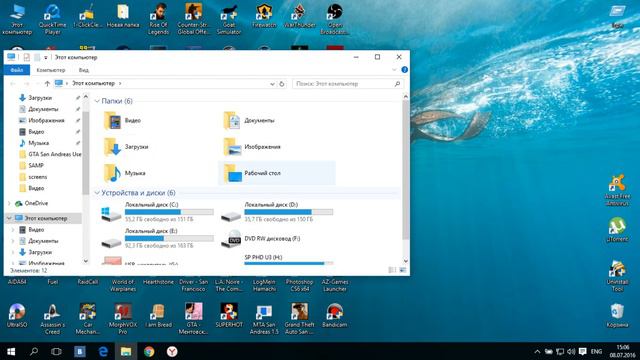Launch Chrome from taskbar
Viewport: 640px width, 360px height.
click(x=149, y=351)
